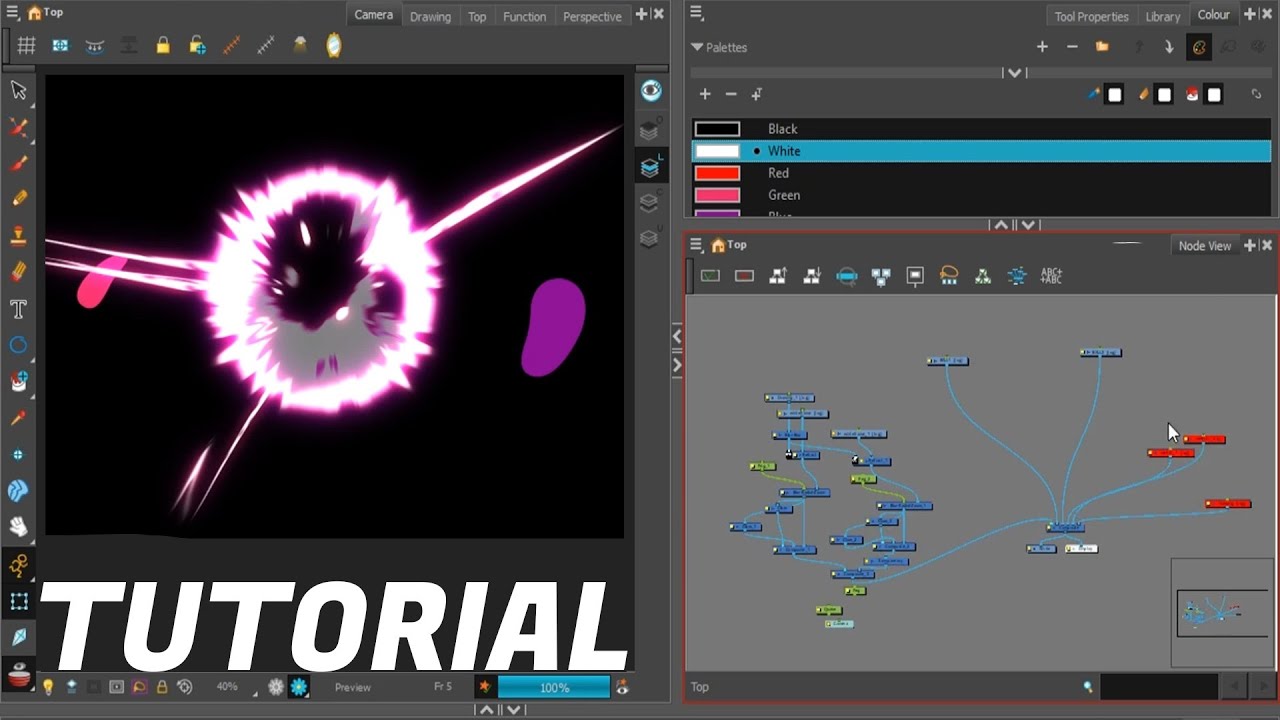This screenshot has height=720, width=1280.
Task: Delete colour swatch with minus
Action: [731, 94]
